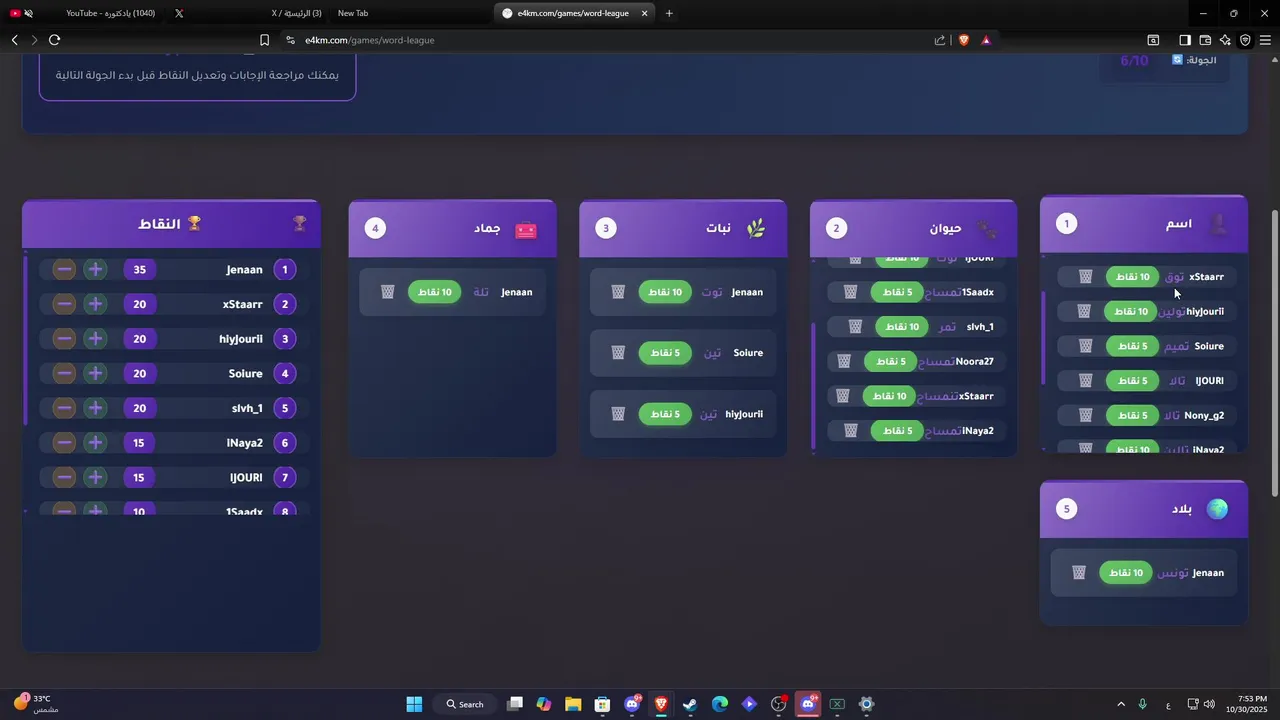
Task: Delete iNaya2's answer in the حيوان column
Action: 851,431
